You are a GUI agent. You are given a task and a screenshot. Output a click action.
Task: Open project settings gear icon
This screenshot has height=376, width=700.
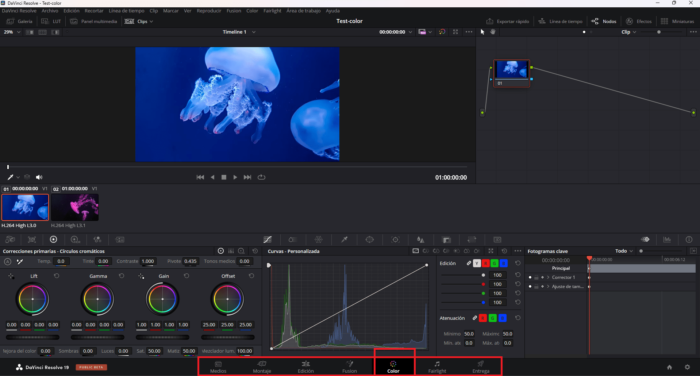[687, 367]
